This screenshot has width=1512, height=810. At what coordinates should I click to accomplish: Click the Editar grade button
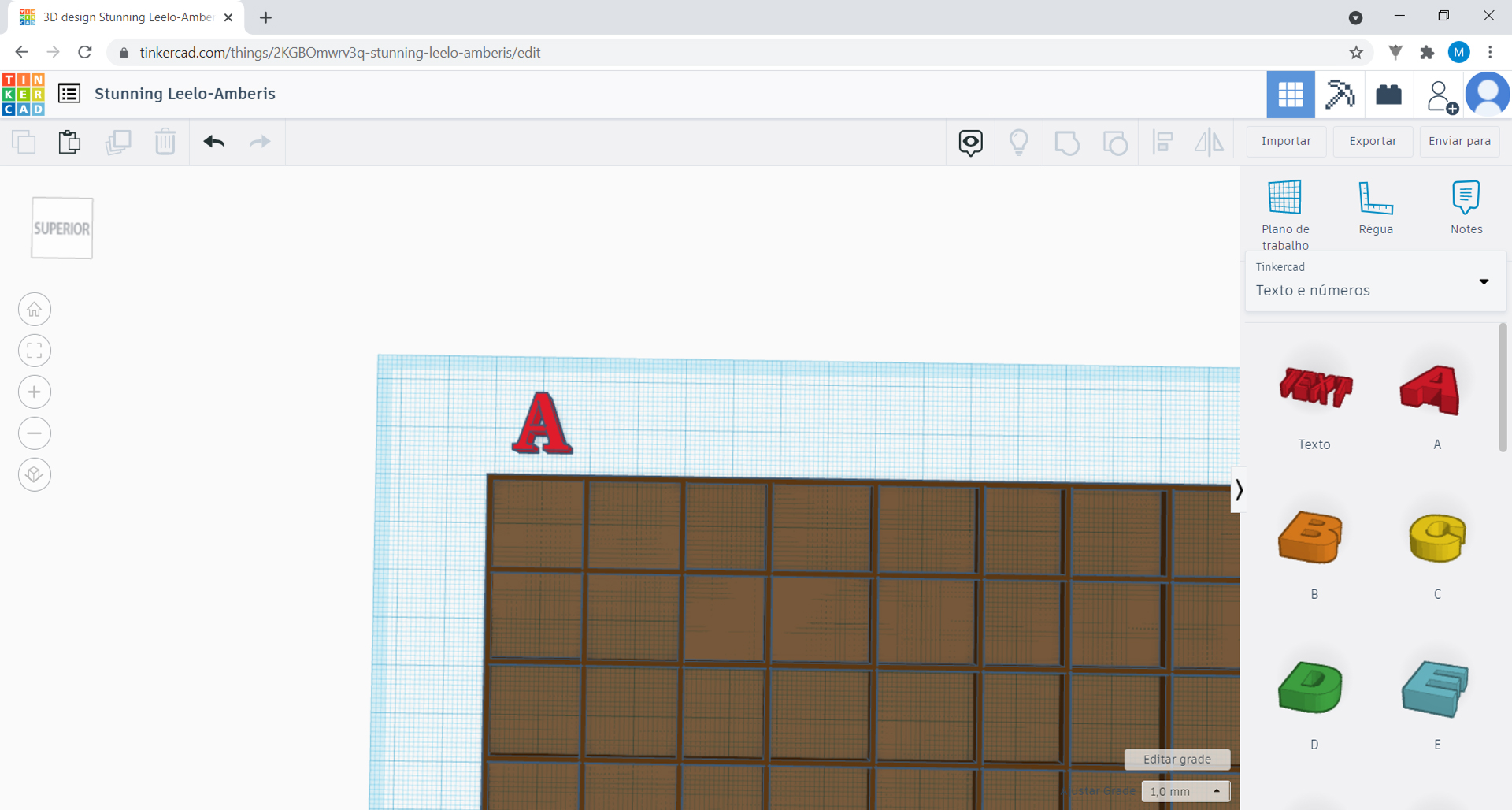click(x=1177, y=759)
